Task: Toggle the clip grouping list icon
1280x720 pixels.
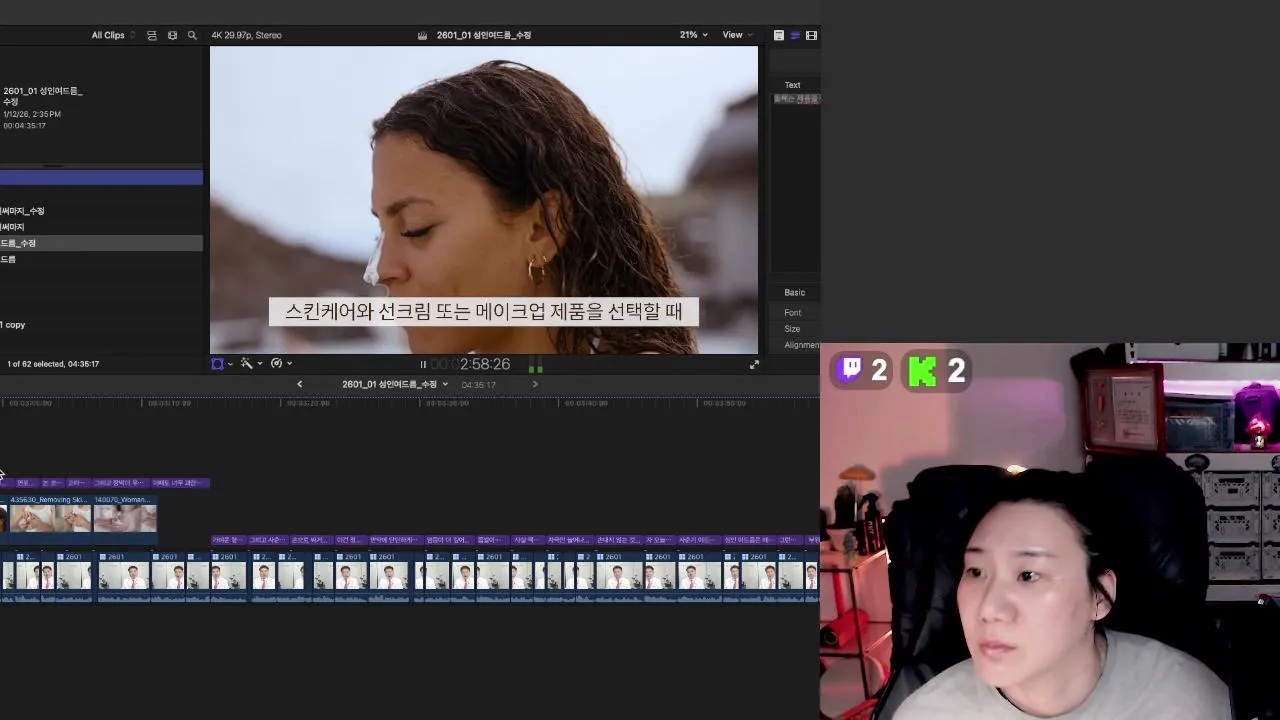Action: [152, 35]
